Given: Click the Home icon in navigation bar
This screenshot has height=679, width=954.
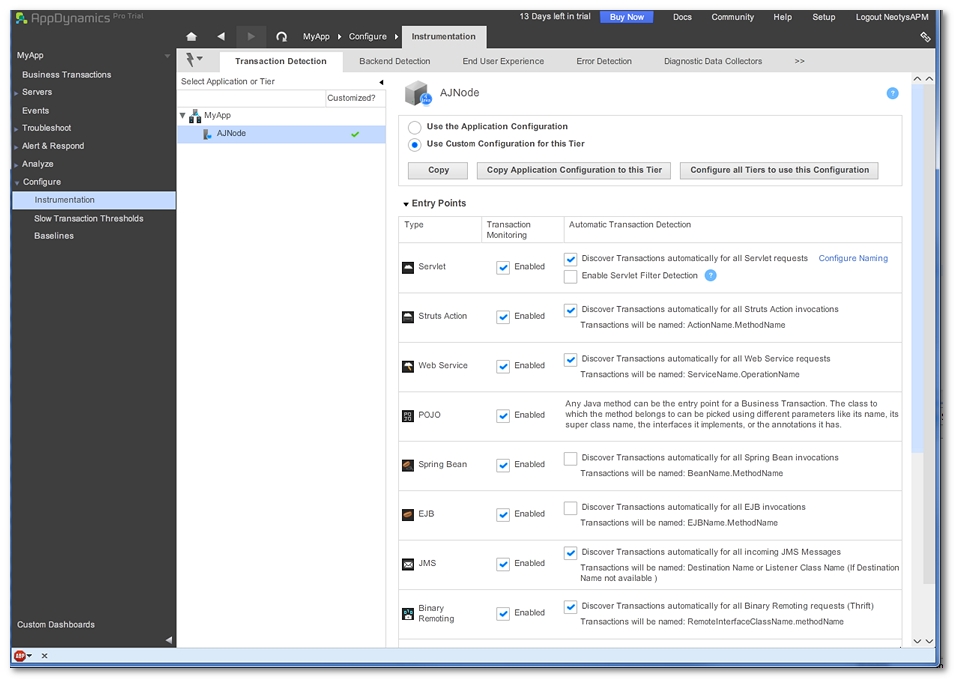Looking at the screenshot, I should (192, 37).
